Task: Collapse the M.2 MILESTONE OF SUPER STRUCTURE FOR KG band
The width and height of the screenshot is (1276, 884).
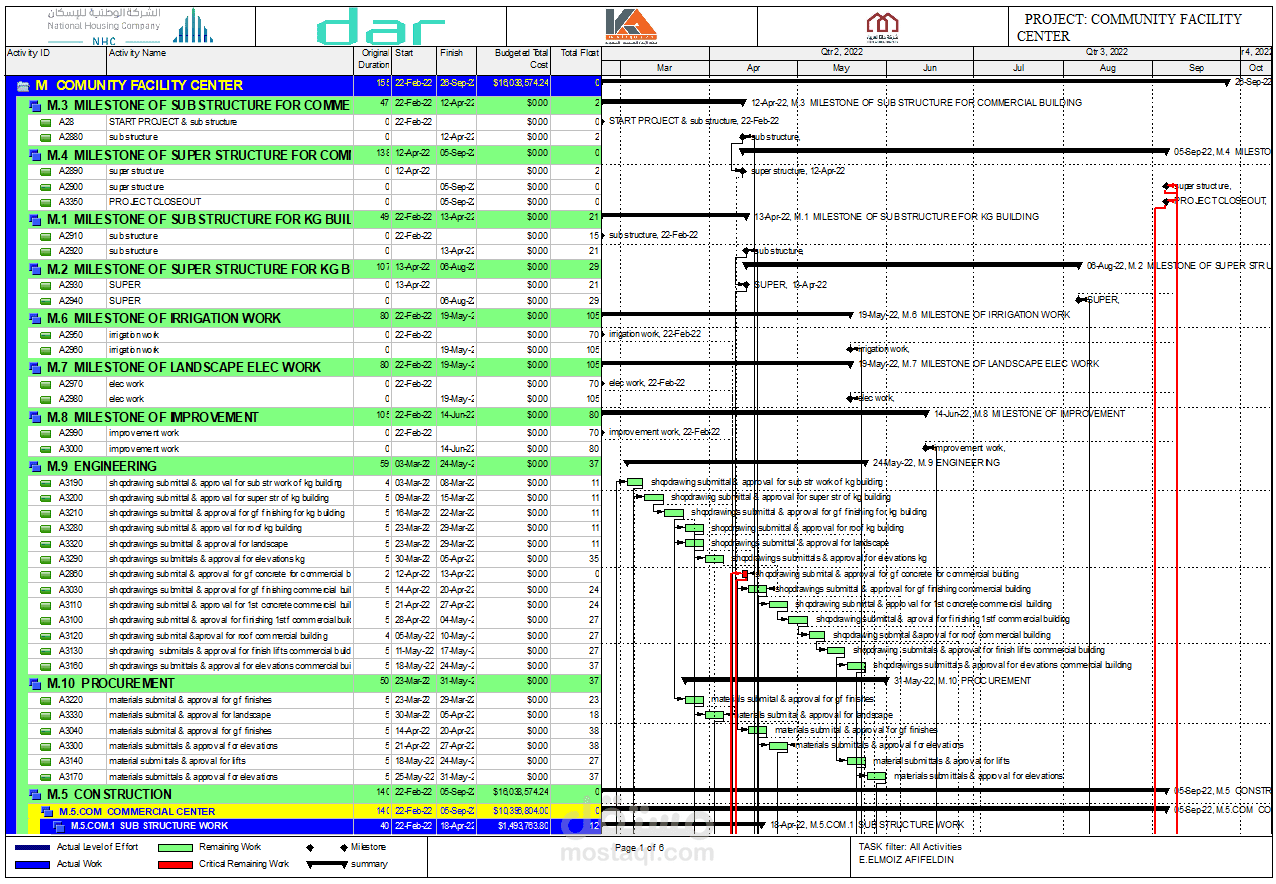Action: [36, 269]
